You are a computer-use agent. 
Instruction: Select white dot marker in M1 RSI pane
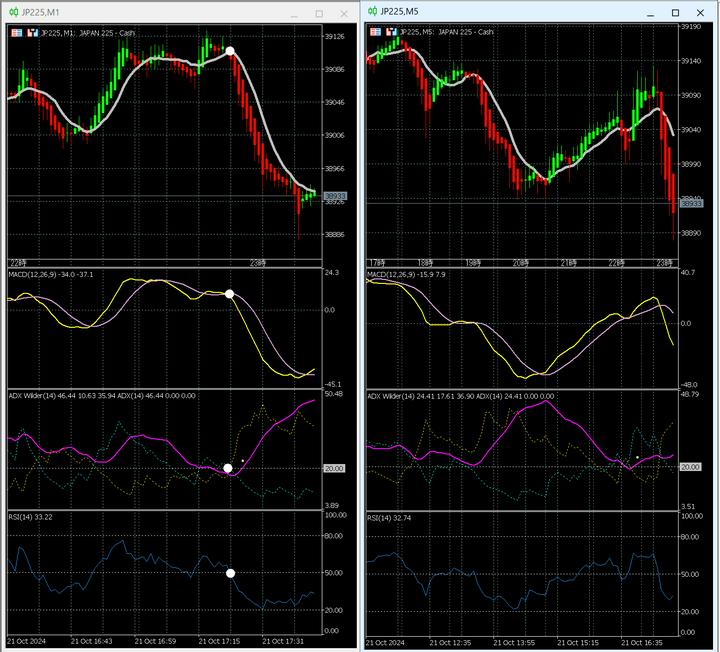[x=230, y=573]
